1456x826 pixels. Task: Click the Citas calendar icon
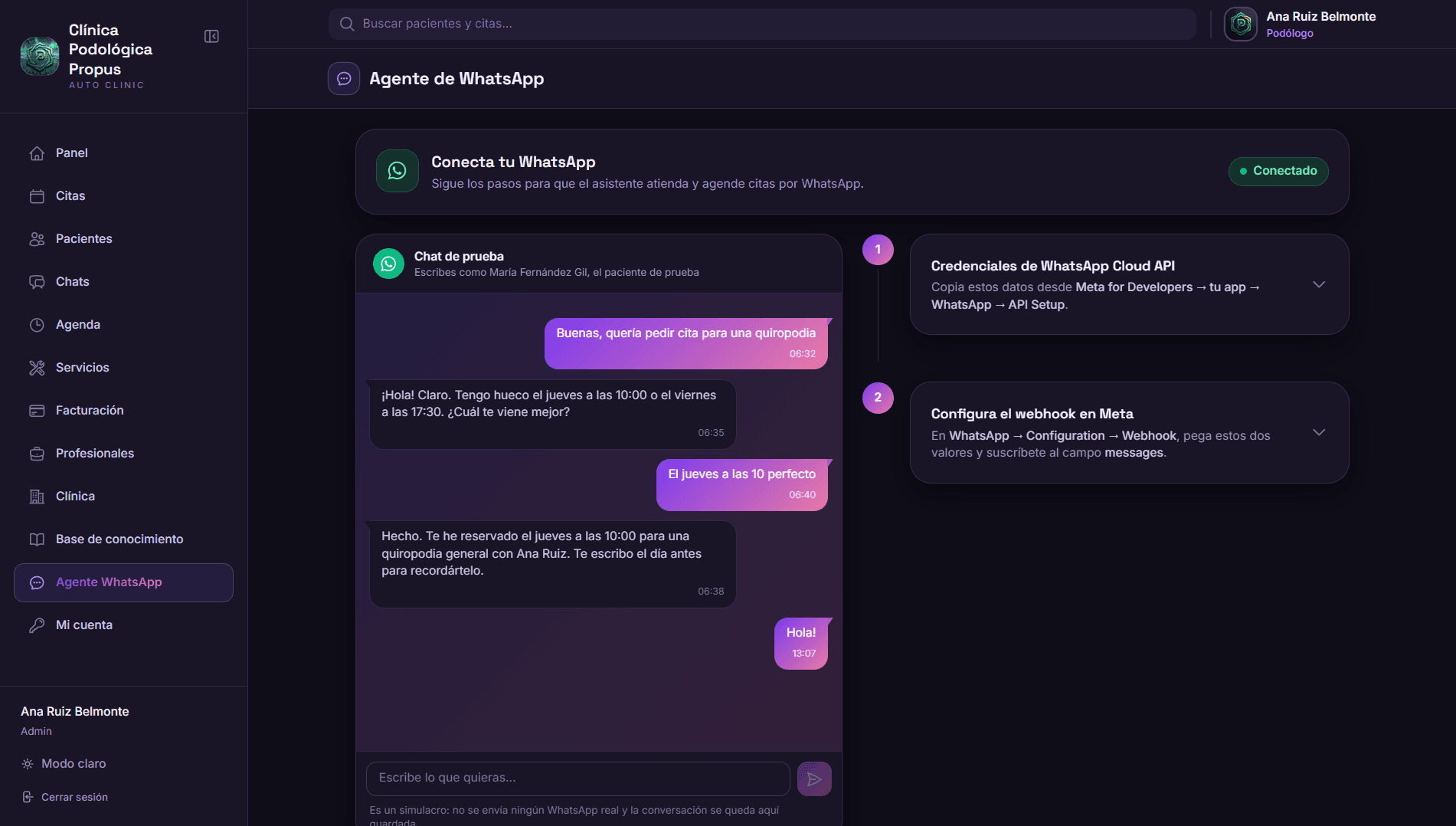click(37, 196)
